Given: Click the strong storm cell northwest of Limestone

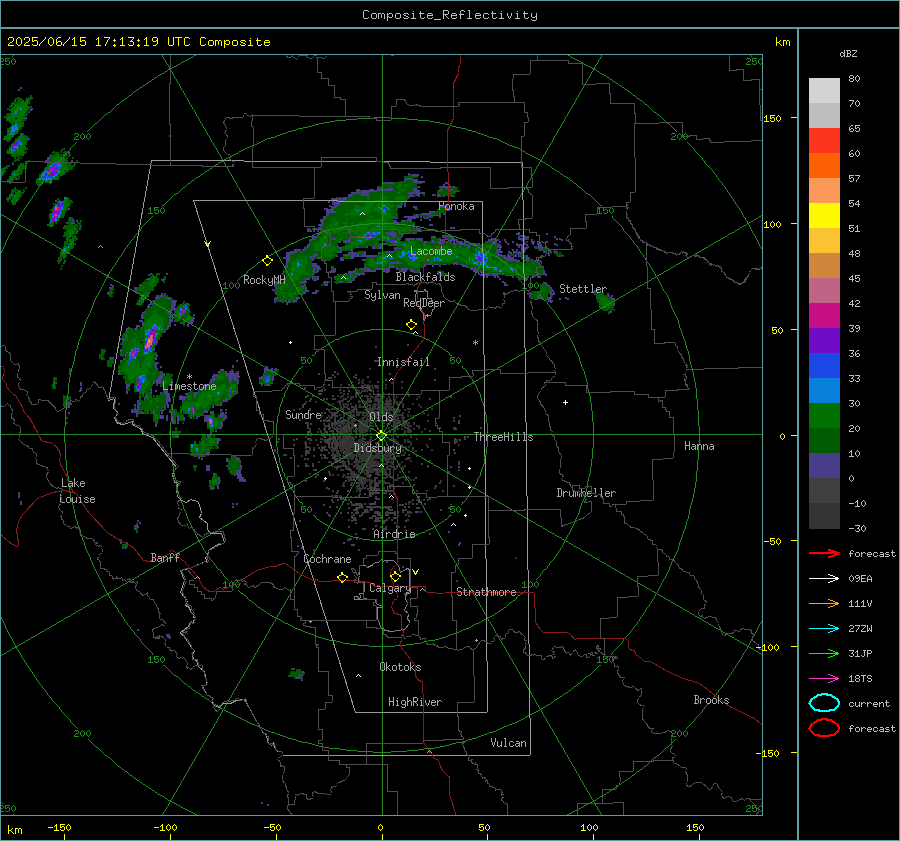Looking at the screenshot, I should click(x=149, y=340).
